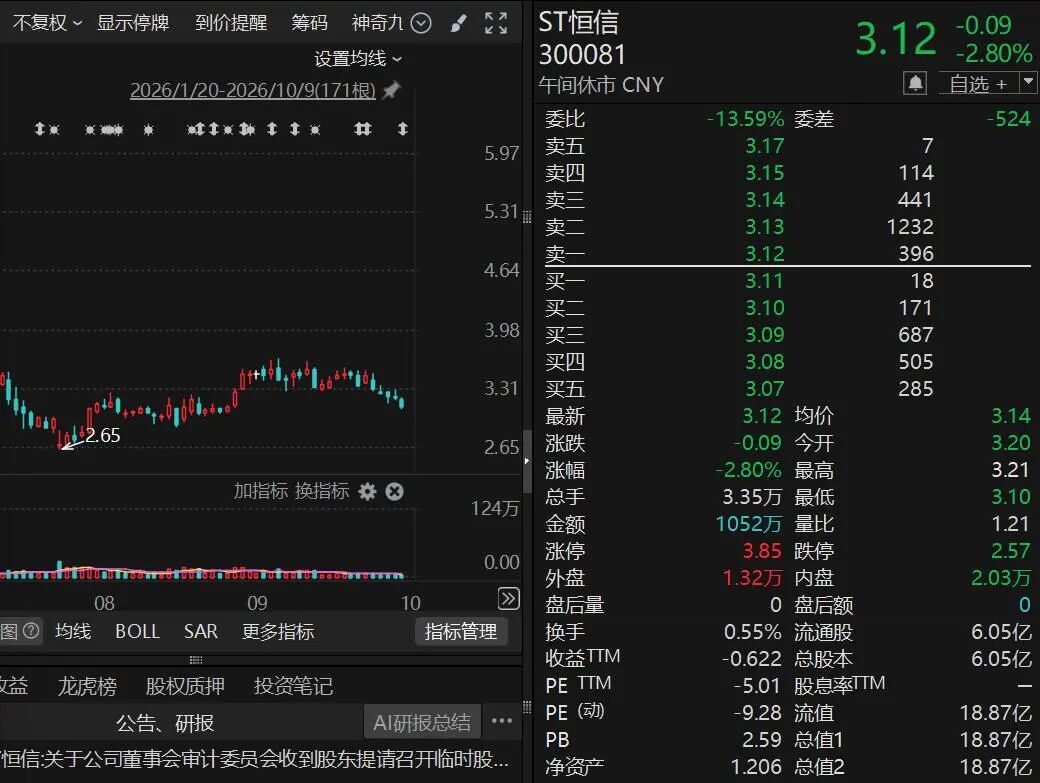The width and height of the screenshot is (1040, 783).
Task: Click the date range 2026/1/20-2026/10/9 link
Action: click(253, 90)
